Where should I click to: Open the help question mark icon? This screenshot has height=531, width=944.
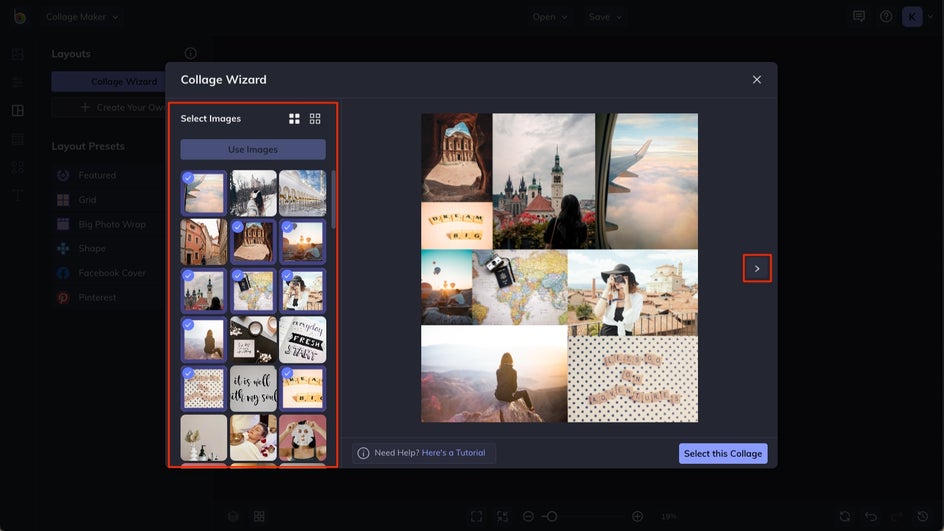886,16
